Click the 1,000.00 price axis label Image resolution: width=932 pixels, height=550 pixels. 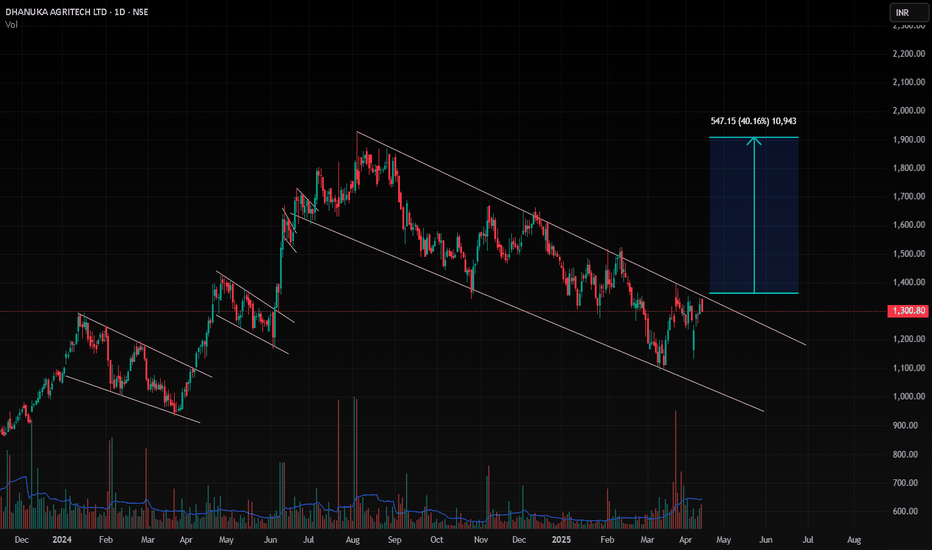coord(909,397)
